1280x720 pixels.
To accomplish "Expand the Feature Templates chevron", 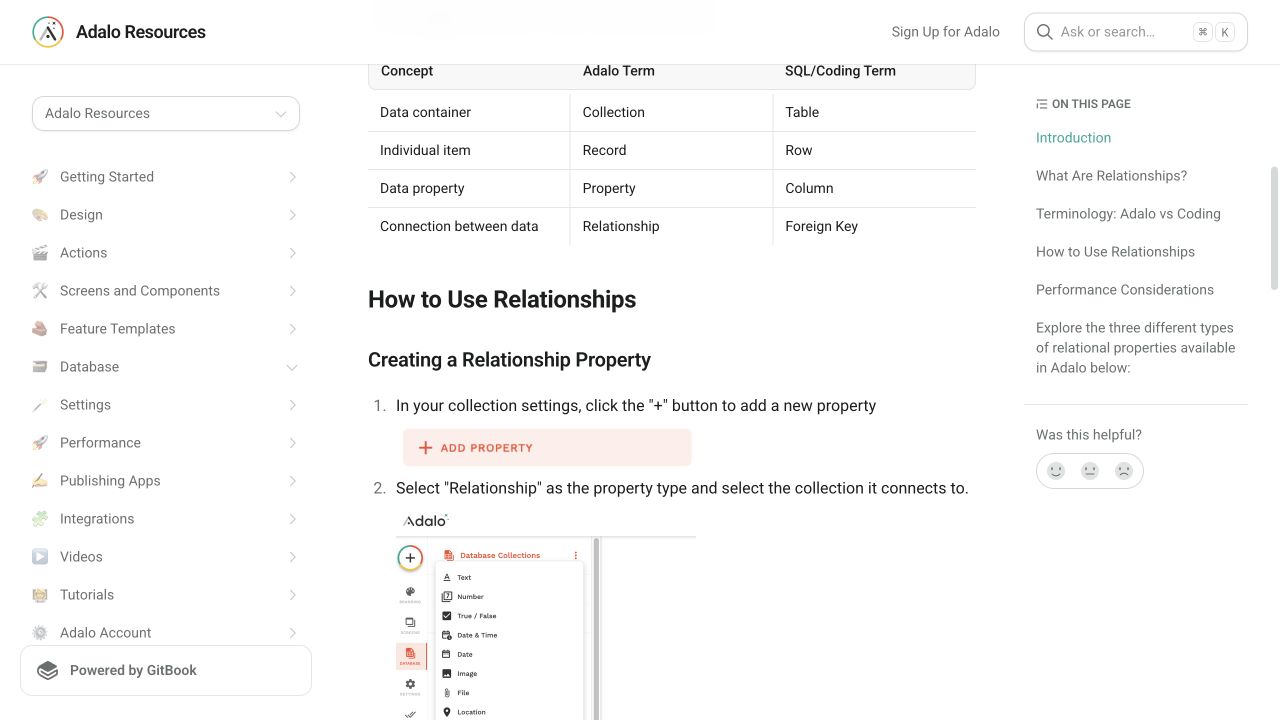I will coord(292,329).
